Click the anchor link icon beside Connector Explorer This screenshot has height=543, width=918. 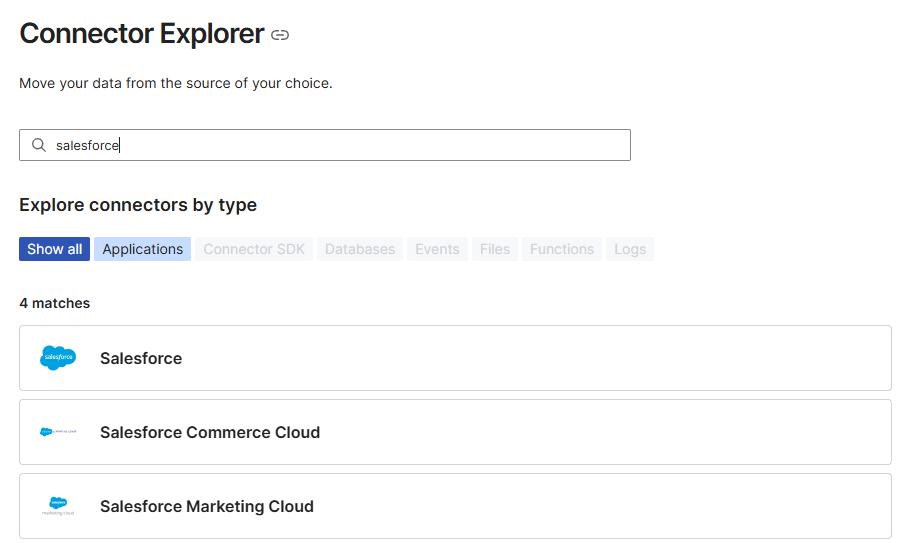pyautogui.click(x=280, y=35)
